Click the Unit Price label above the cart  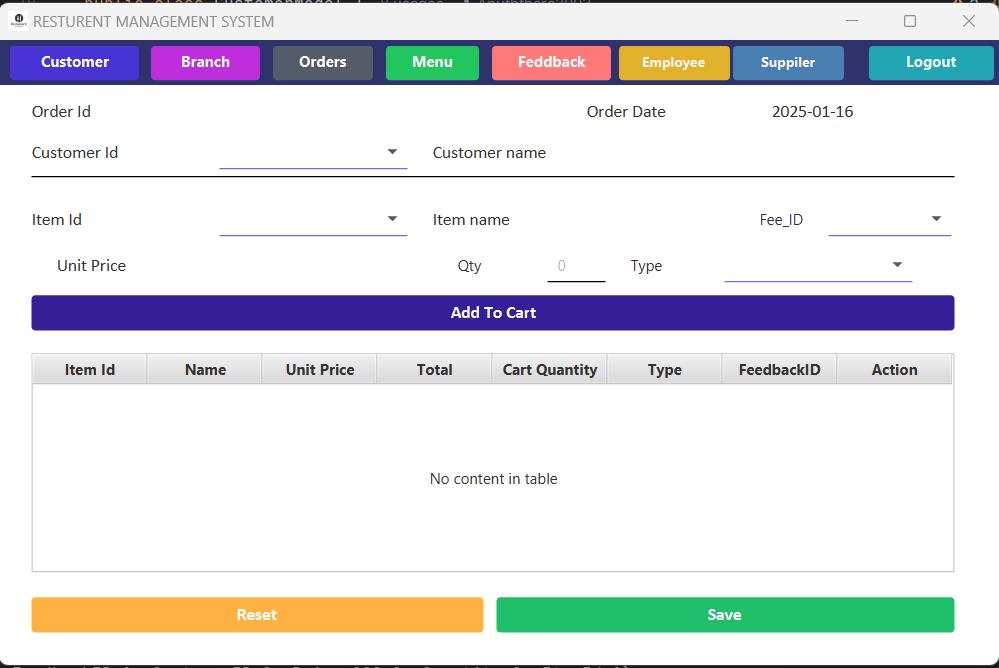92,266
